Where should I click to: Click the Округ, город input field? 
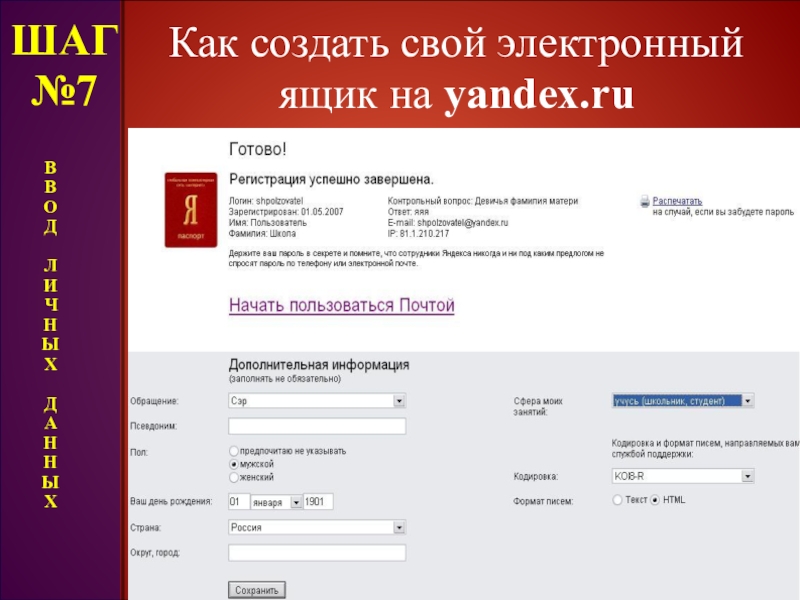(317, 553)
